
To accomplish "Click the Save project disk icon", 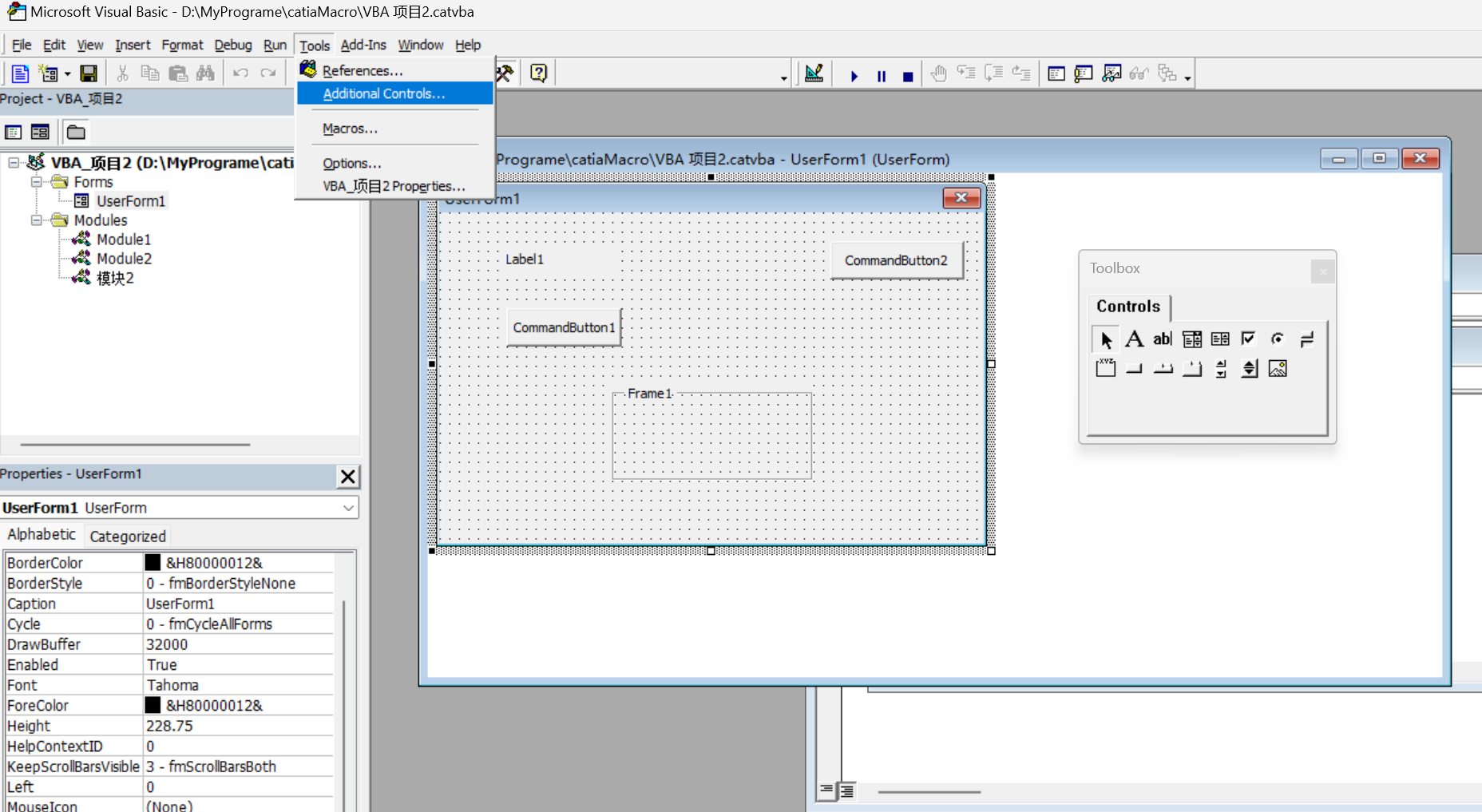I will [x=89, y=73].
